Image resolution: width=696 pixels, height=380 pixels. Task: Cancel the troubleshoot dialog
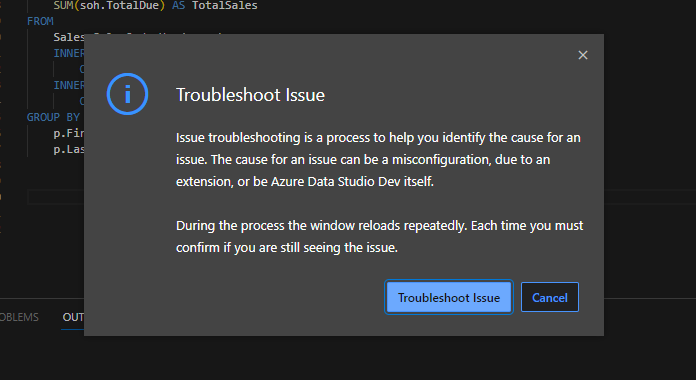click(550, 297)
